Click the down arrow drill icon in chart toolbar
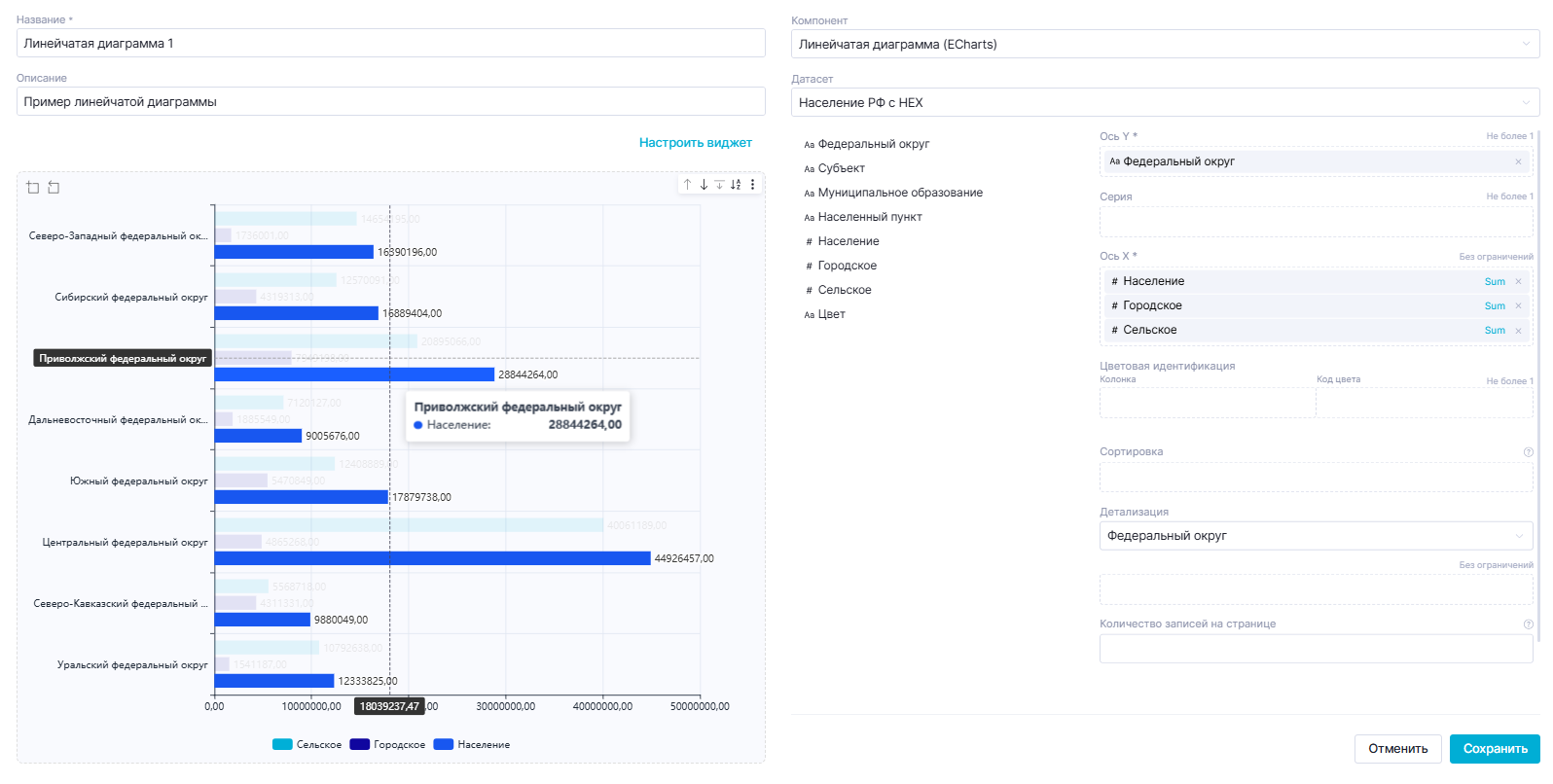Viewport: 1553px width, 784px height. coord(704,185)
